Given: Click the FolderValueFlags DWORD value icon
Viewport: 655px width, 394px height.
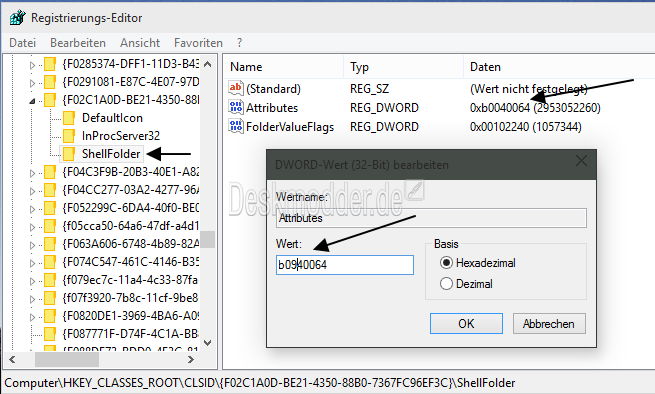Looking at the screenshot, I should (236, 126).
